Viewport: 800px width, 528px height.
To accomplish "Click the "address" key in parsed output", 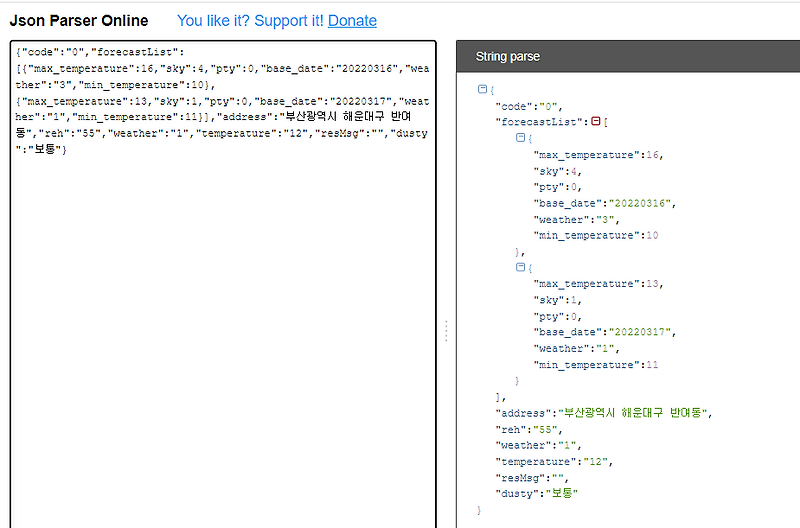I will [x=523, y=413].
